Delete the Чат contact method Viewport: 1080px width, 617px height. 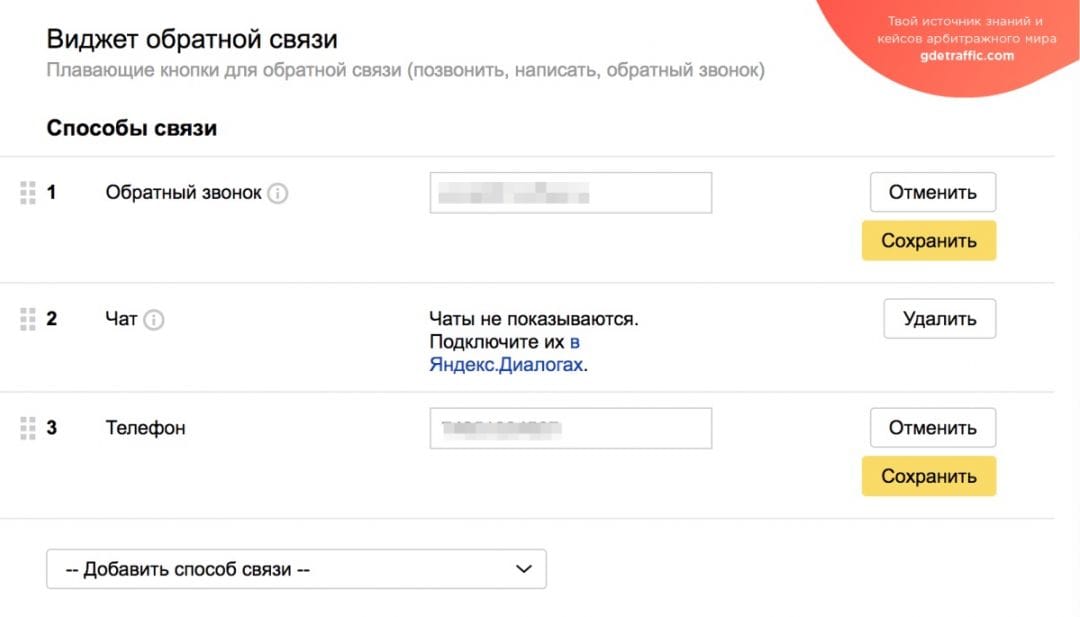tap(939, 318)
